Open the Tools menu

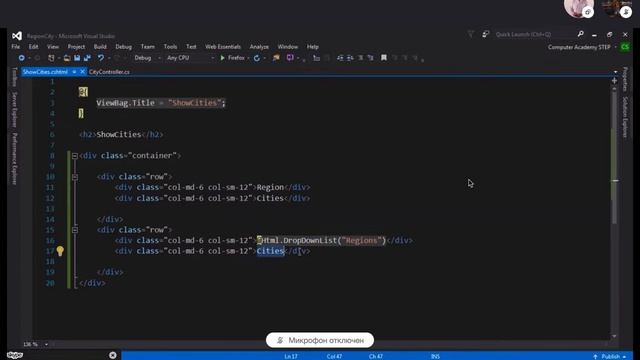(170, 47)
